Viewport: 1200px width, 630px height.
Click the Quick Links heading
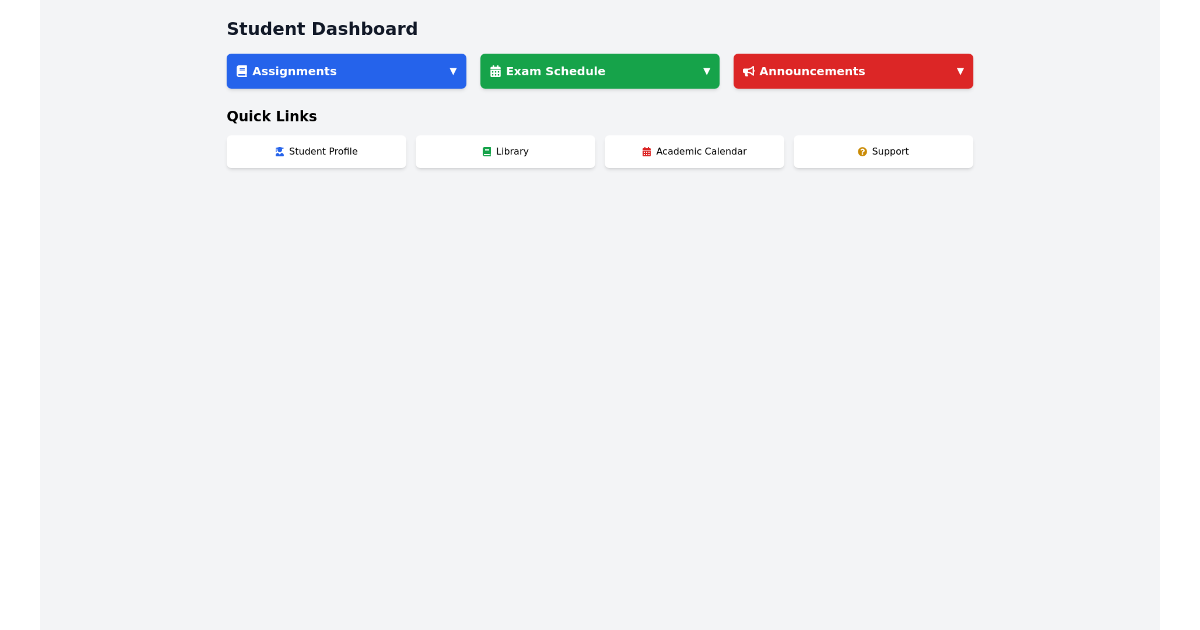pos(272,116)
